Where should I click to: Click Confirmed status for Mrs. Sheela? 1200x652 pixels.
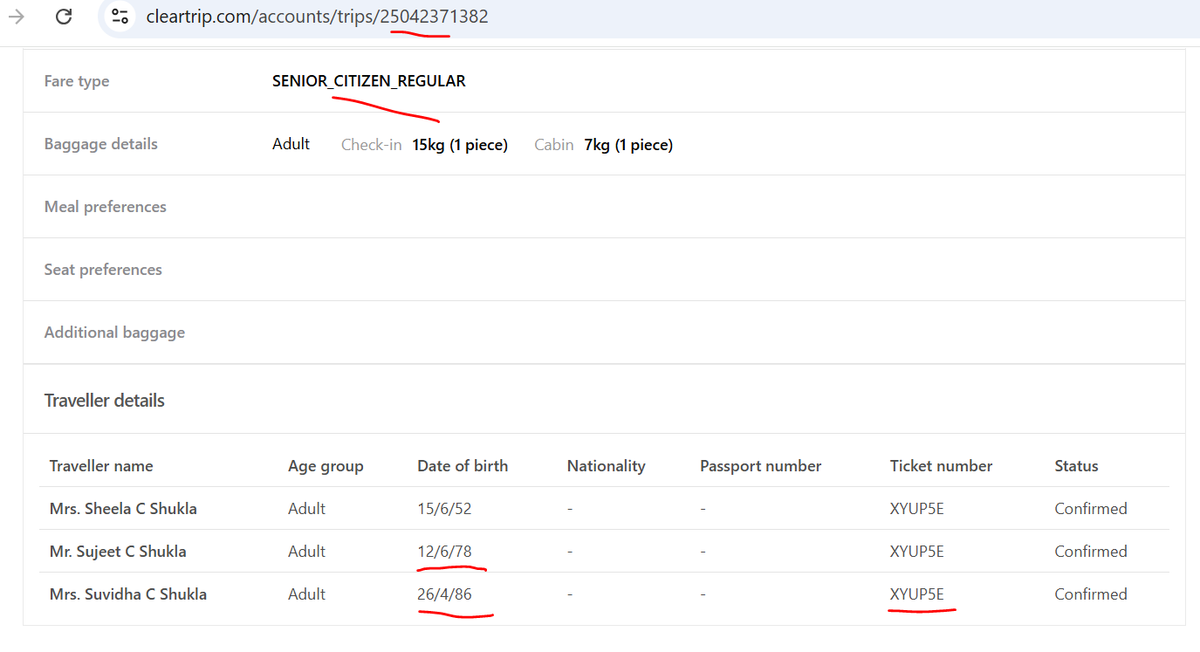click(x=1091, y=509)
